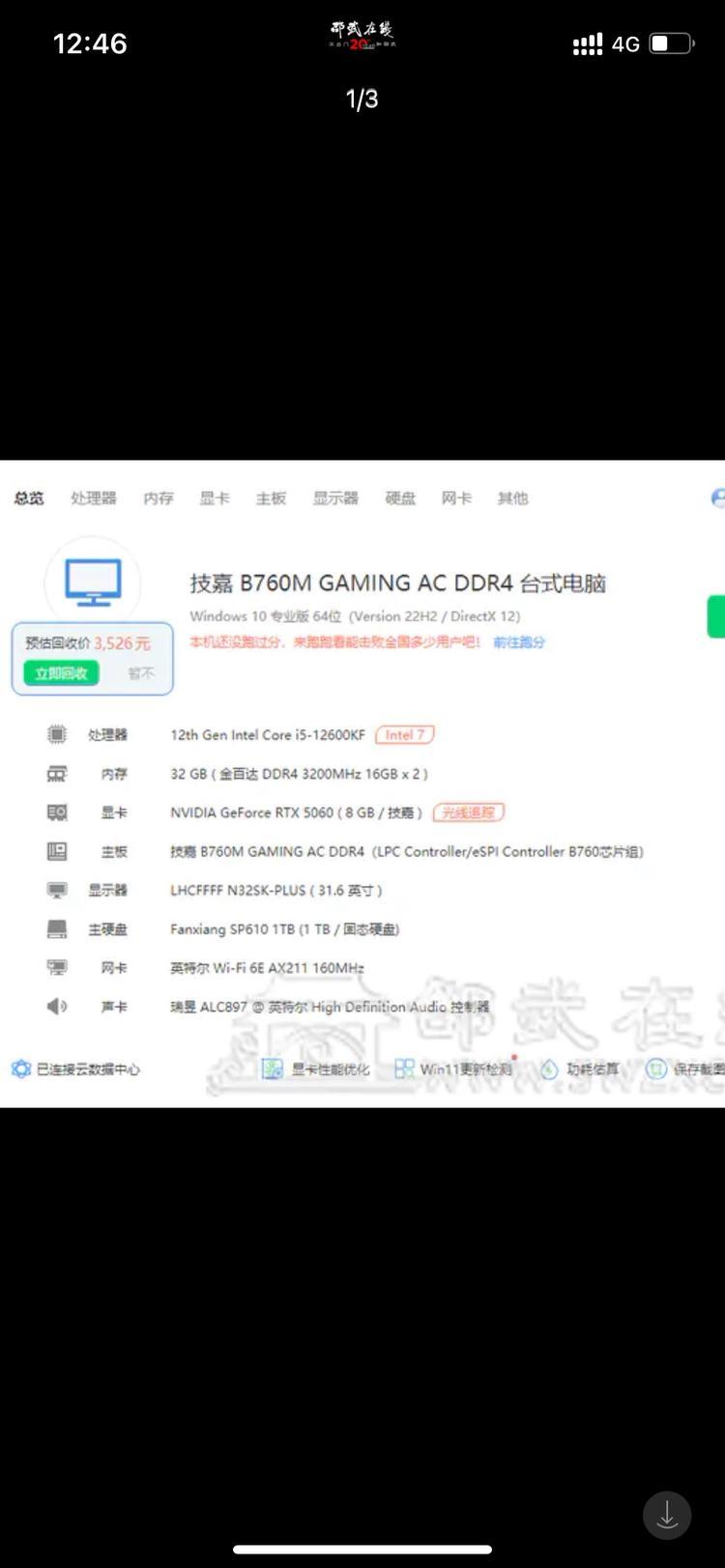Click the memory module icon
Image resolution: width=725 pixels, height=1568 pixels.
(x=57, y=774)
